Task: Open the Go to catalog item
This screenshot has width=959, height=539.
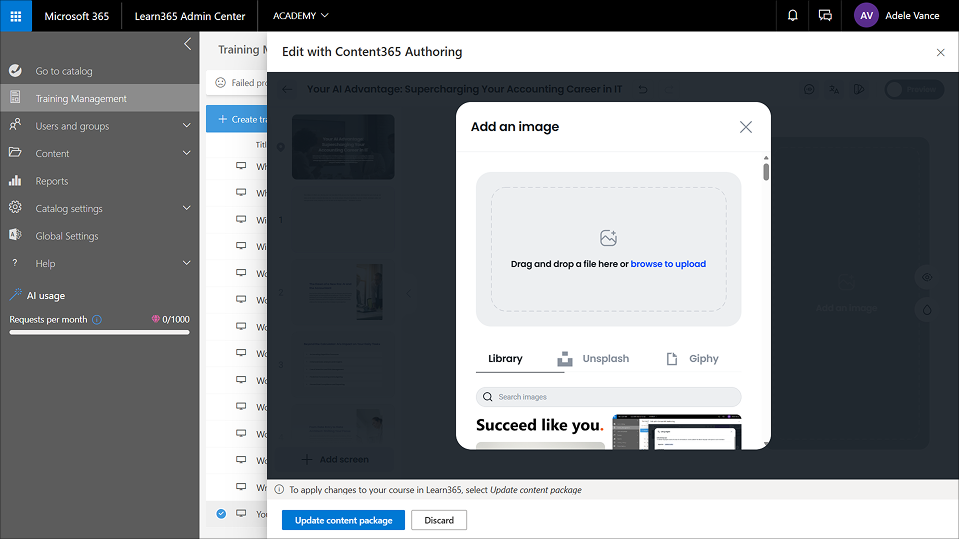Action: (63, 71)
